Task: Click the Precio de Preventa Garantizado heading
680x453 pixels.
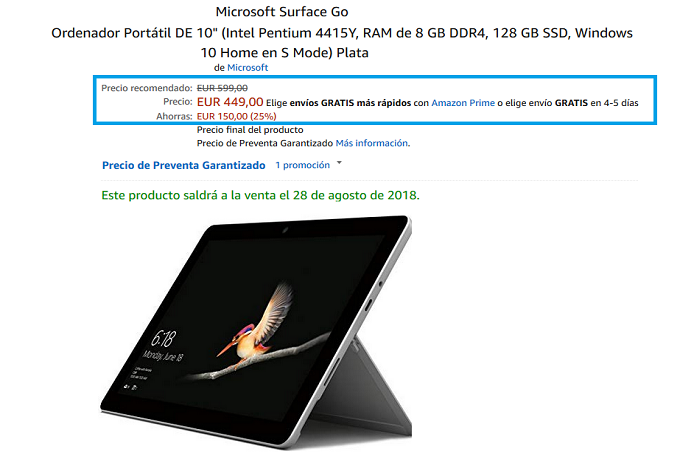Action: point(183,165)
